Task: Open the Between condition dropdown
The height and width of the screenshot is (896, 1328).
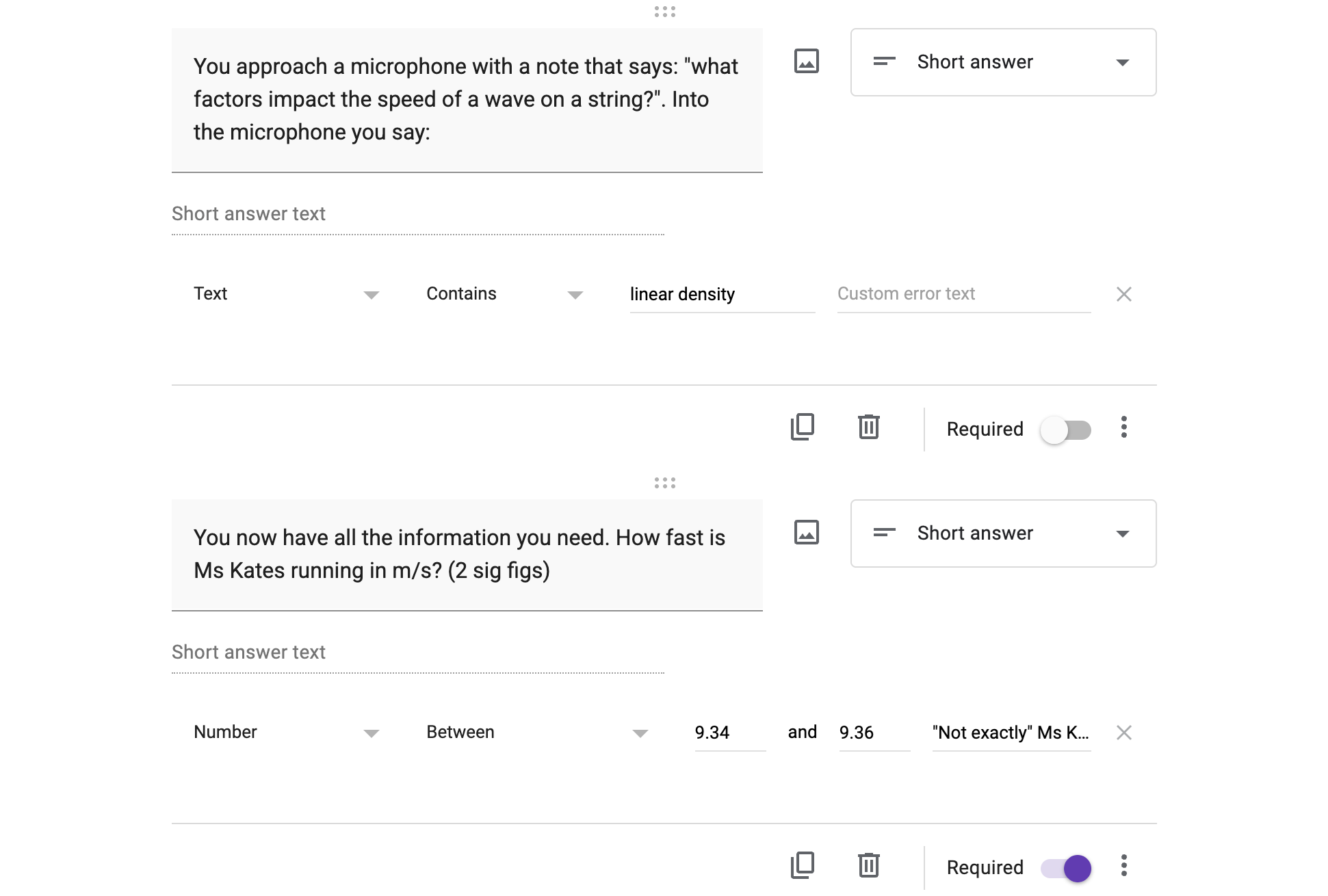Action: tap(537, 733)
